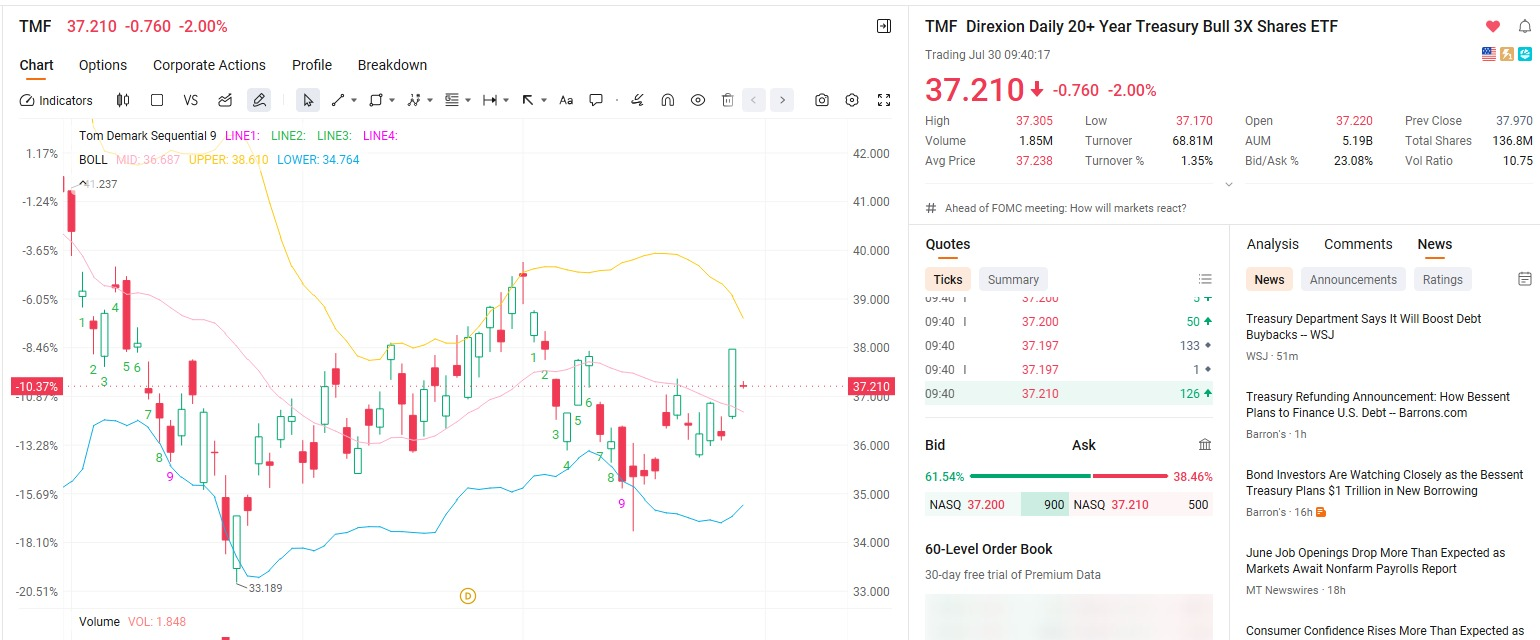Open chart settings hexagon gear icon
The width and height of the screenshot is (1540, 640).
(x=852, y=100)
